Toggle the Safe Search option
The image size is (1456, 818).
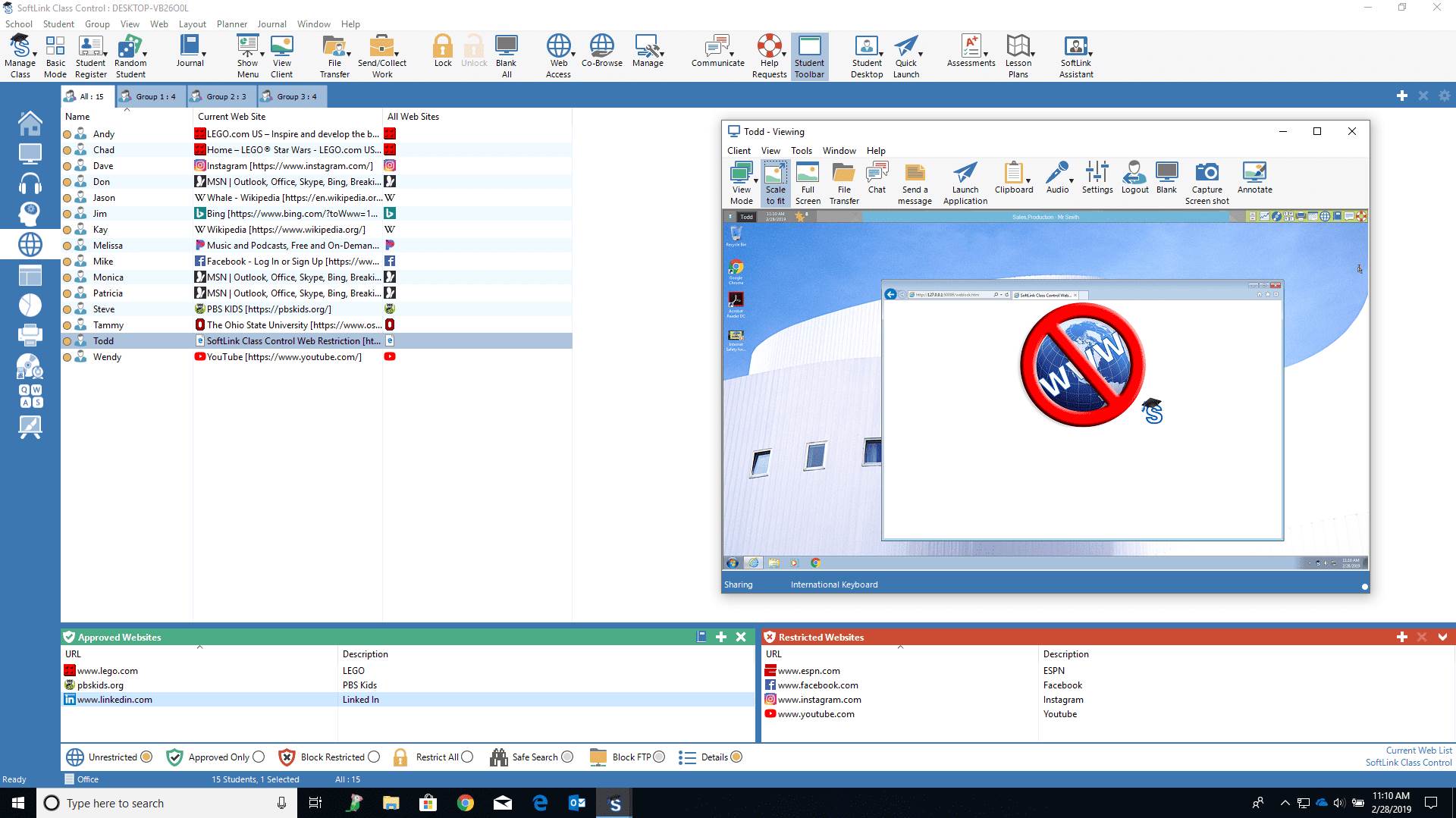click(x=567, y=757)
